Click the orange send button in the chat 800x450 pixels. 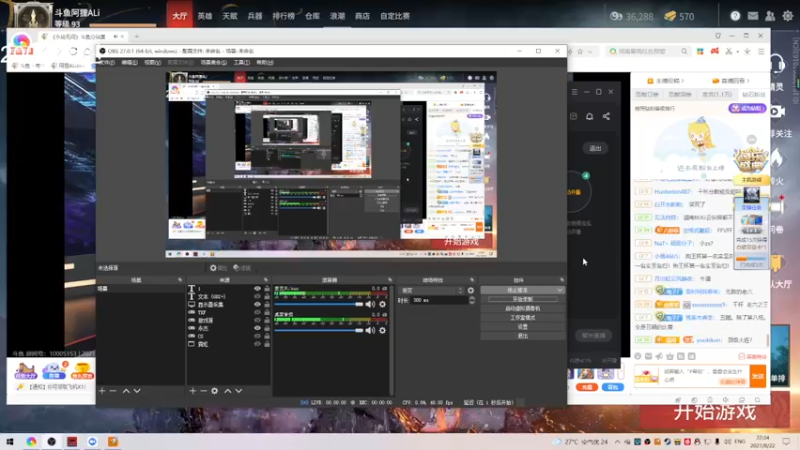click(758, 376)
